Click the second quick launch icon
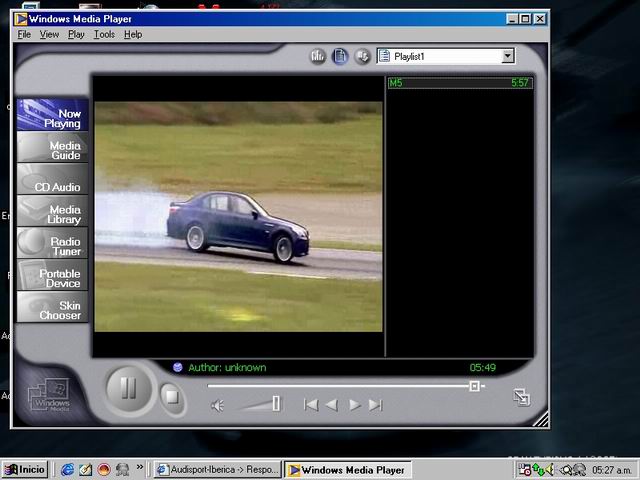Screen dimensions: 640x480 coord(85,470)
